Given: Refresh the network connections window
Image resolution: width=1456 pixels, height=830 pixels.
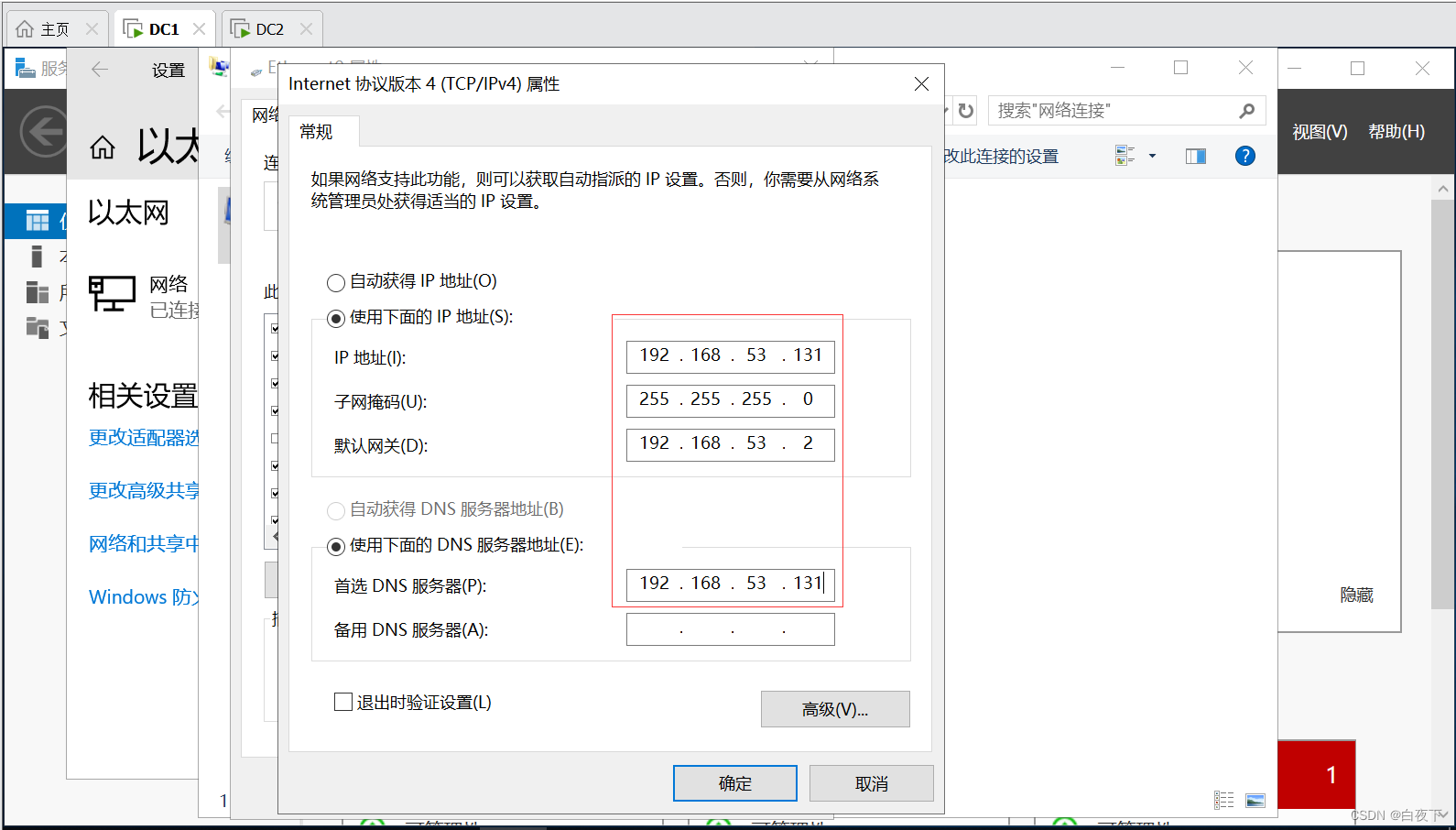Looking at the screenshot, I should click(966, 111).
